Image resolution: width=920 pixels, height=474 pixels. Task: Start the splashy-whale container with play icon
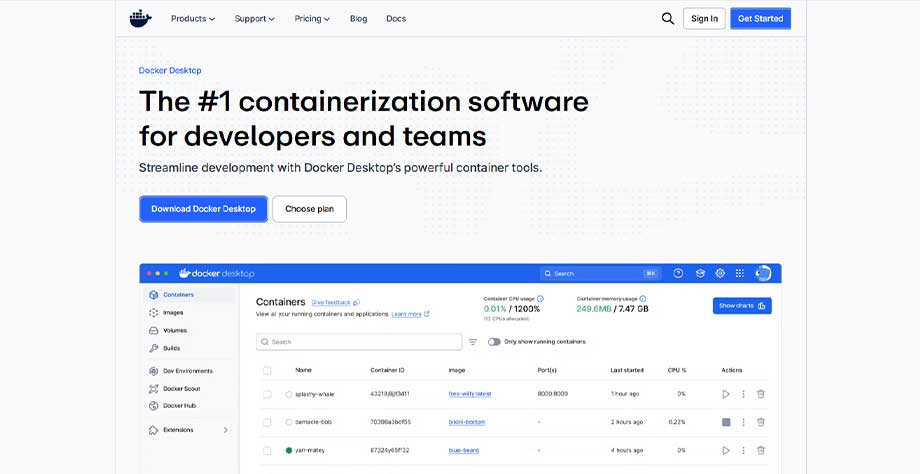pyautogui.click(x=726, y=394)
